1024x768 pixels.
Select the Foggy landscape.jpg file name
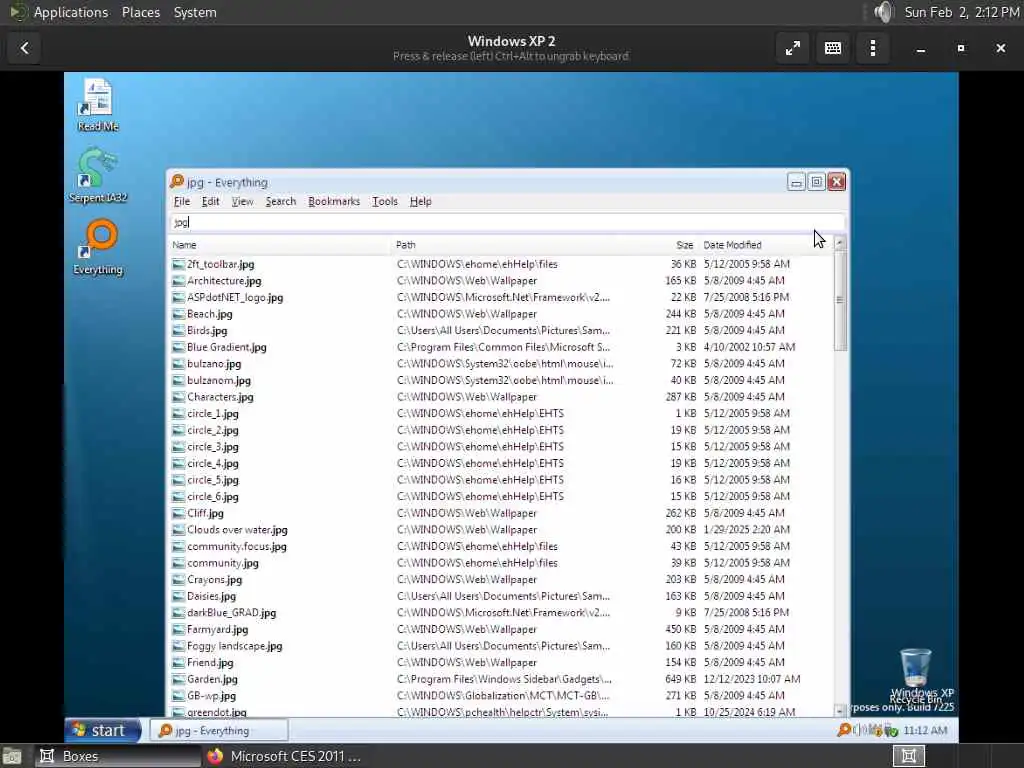(234, 647)
